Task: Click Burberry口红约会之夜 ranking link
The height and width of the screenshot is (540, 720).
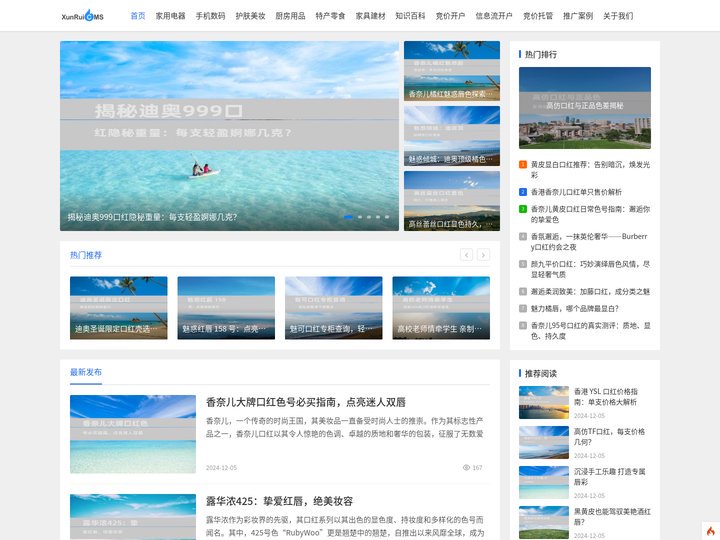Action: pos(589,242)
